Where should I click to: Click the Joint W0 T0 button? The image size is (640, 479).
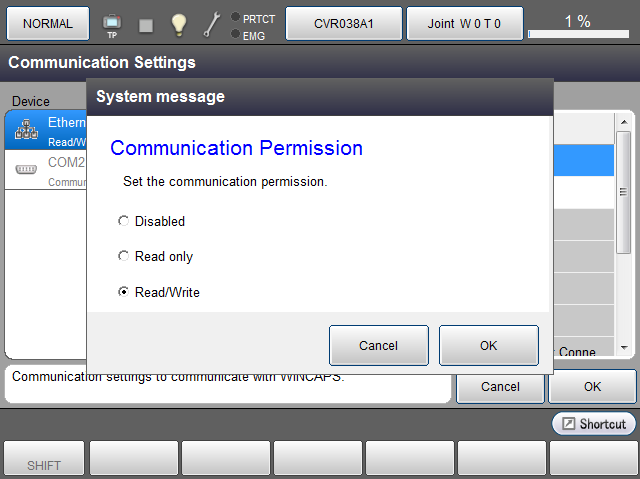pos(464,23)
